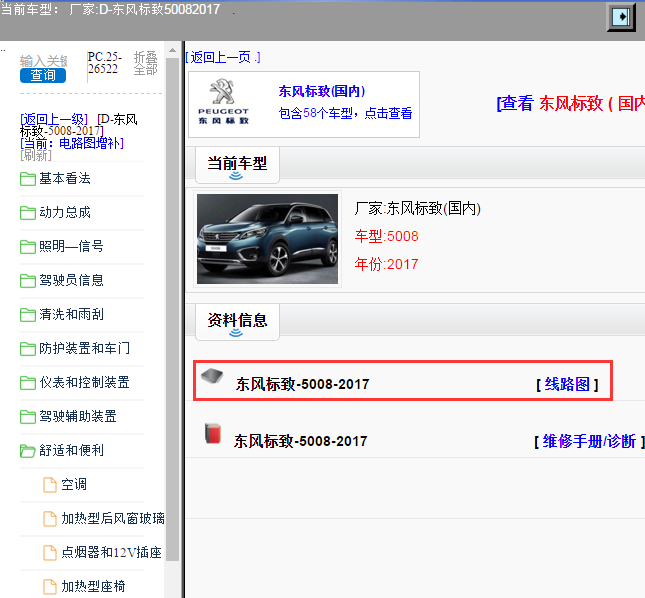
Task: Click the 返回上一级 link
Action: point(54,119)
